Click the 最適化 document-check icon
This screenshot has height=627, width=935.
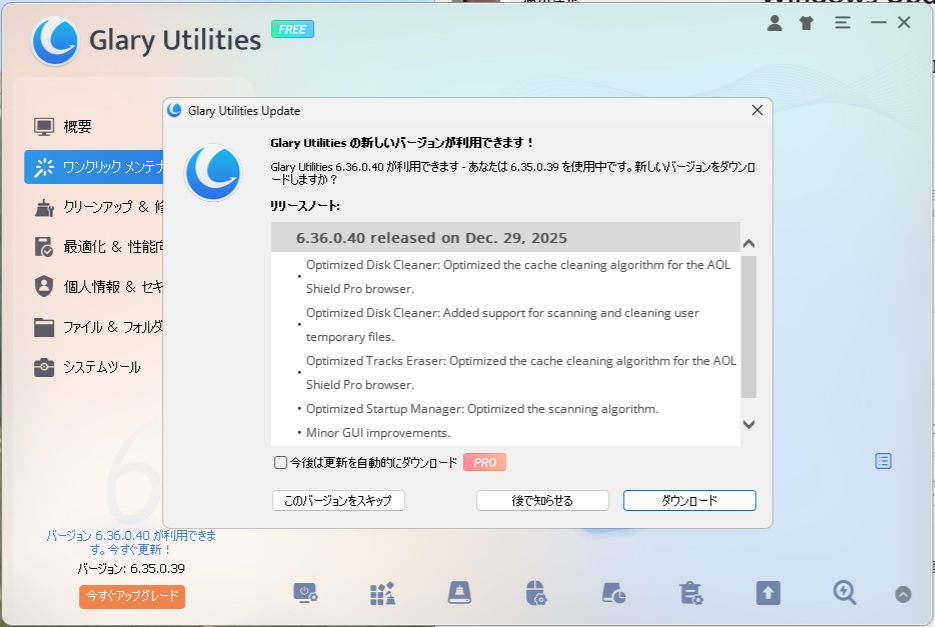(44, 246)
